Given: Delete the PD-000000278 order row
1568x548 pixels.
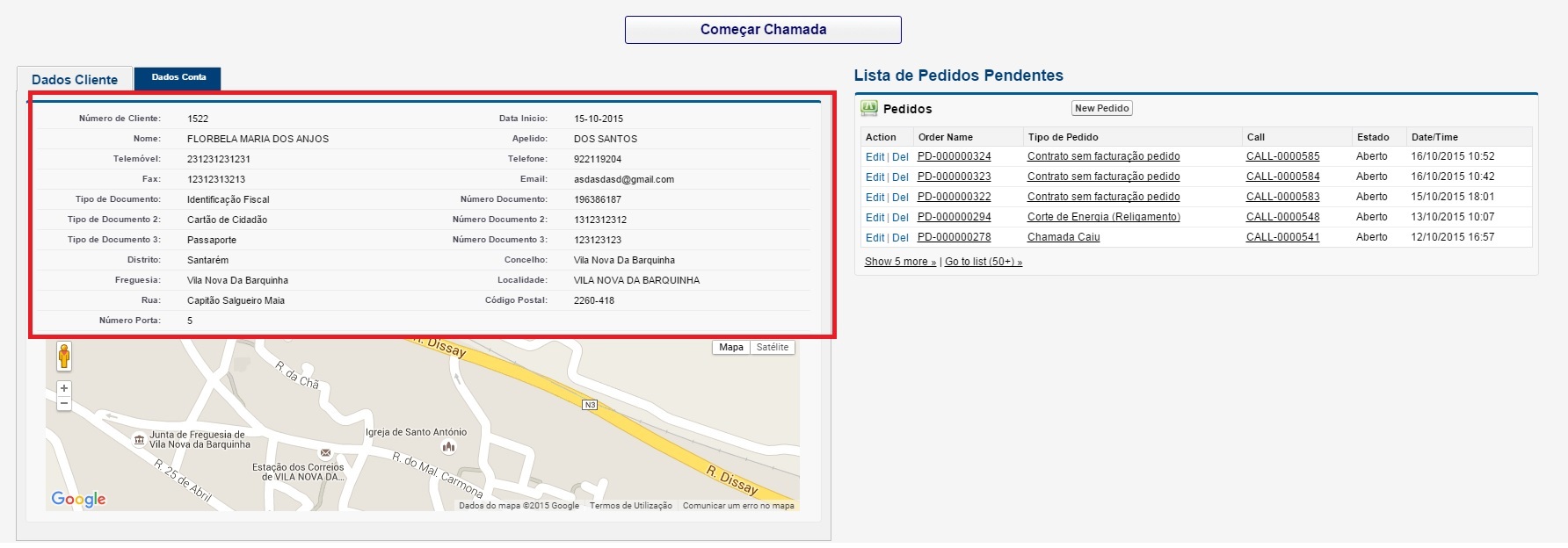Looking at the screenshot, I should [x=900, y=237].
